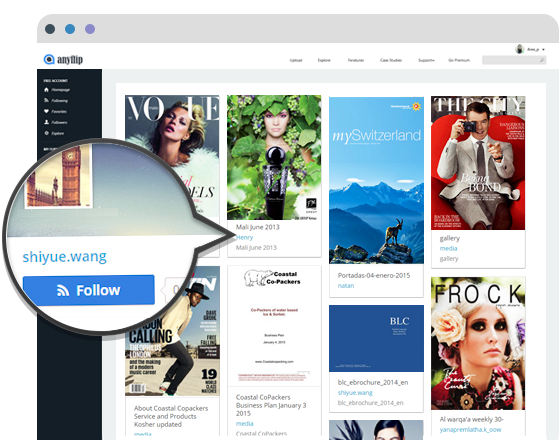Open the user account dropdown arrow
This screenshot has height=440, width=560.
(544, 50)
